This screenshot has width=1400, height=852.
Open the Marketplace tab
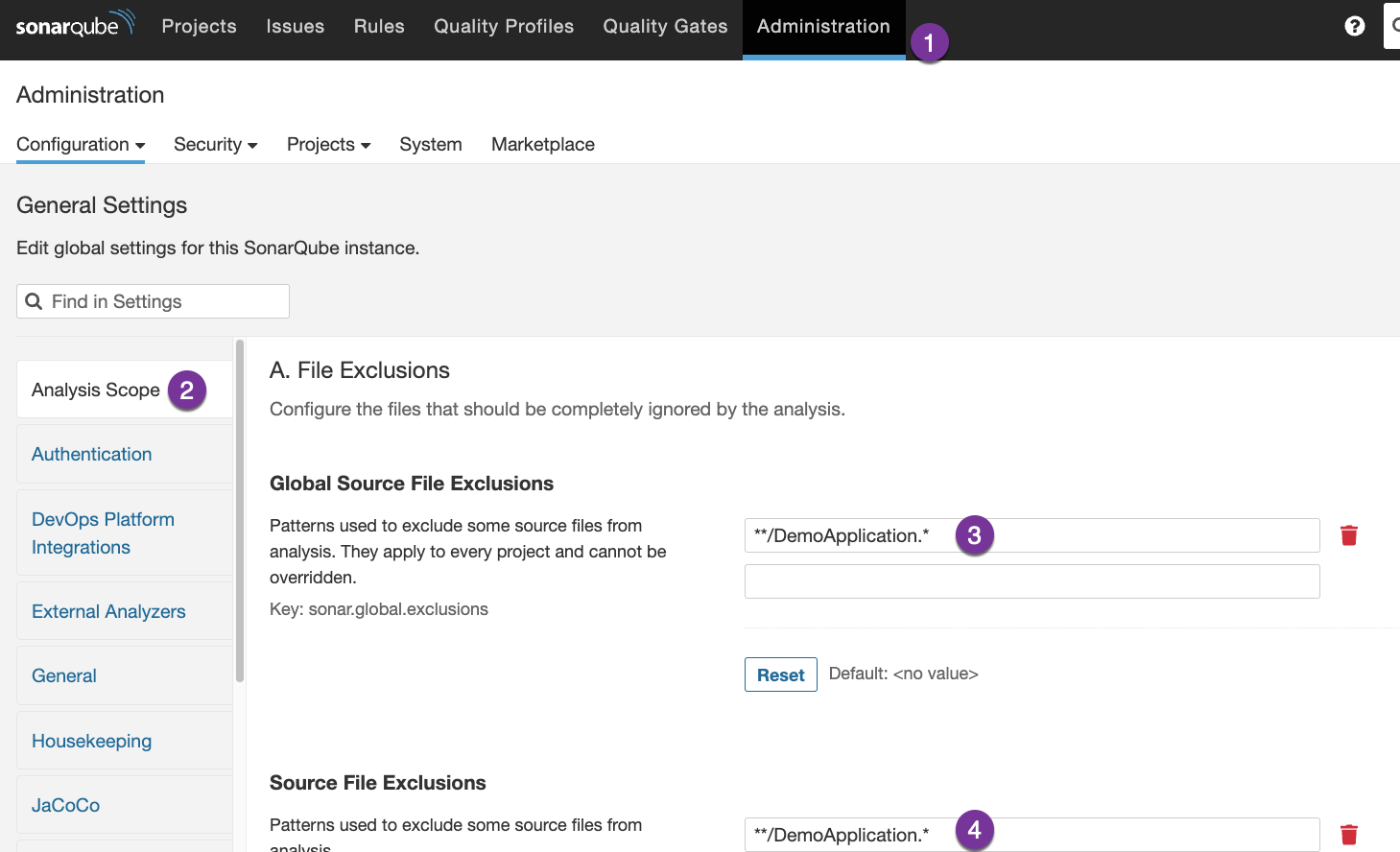pyautogui.click(x=543, y=144)
